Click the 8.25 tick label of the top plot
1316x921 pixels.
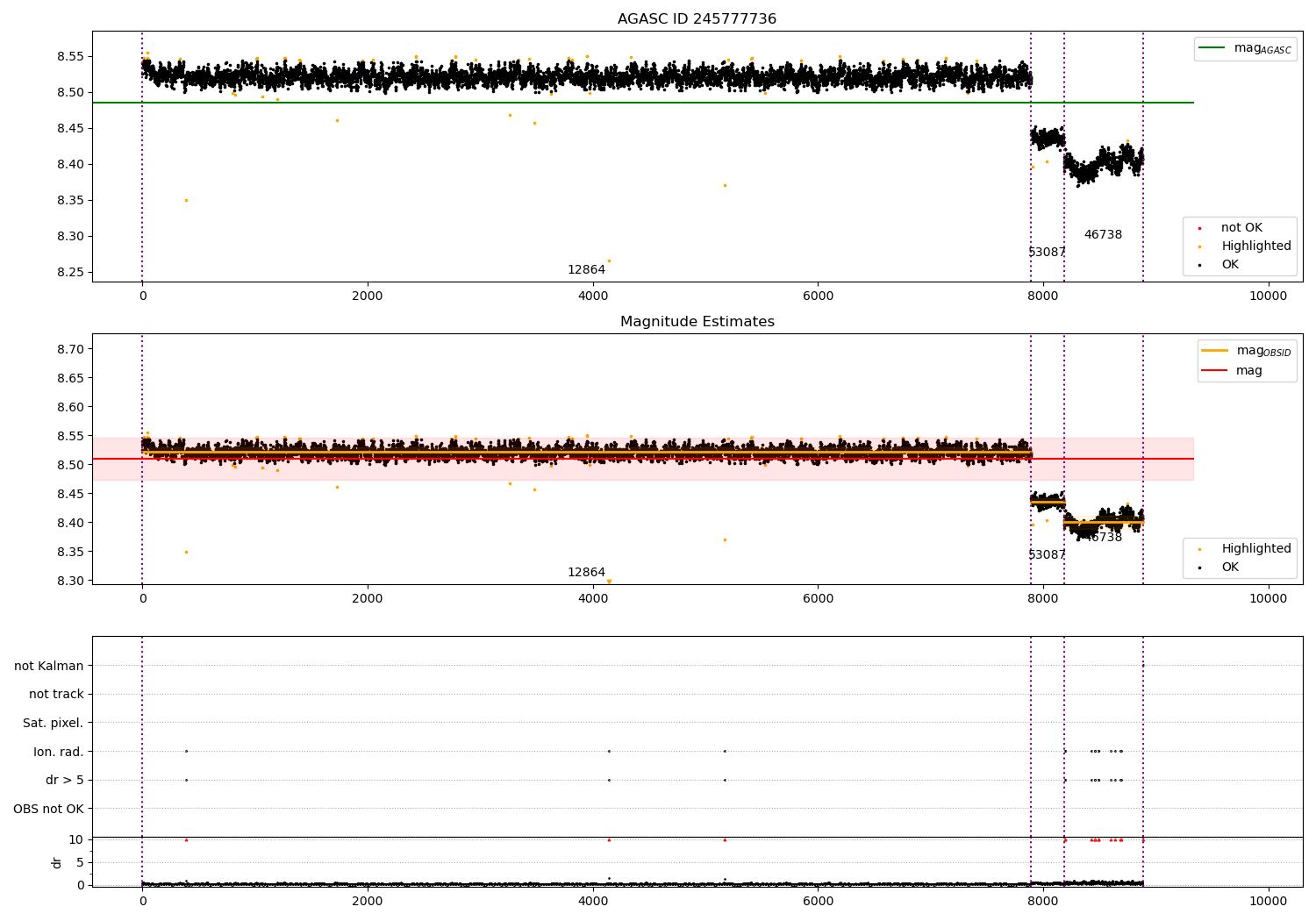click(x=69, y=272)
